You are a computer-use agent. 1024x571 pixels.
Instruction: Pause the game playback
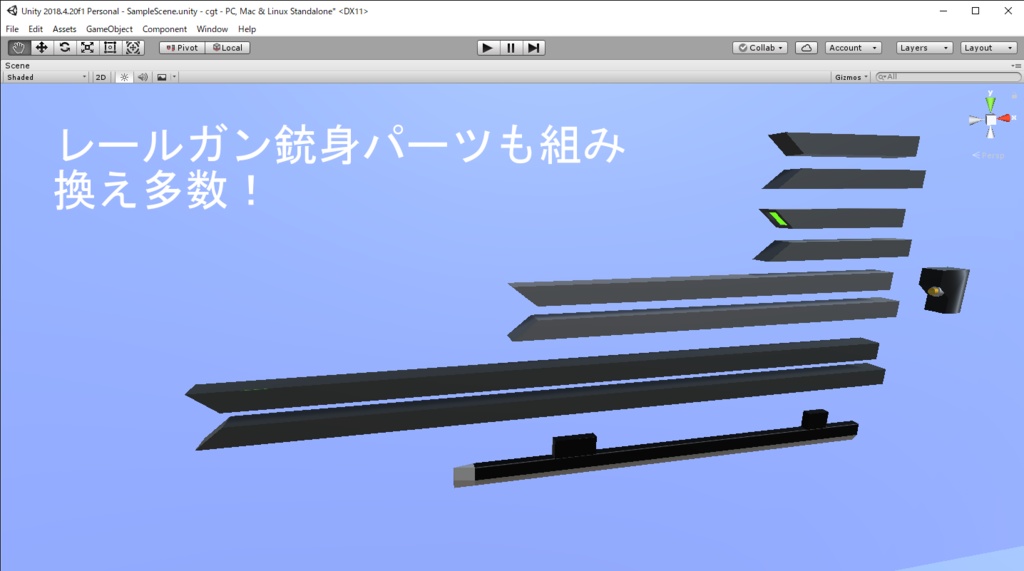pyautogui.click(x=511, y=48)
